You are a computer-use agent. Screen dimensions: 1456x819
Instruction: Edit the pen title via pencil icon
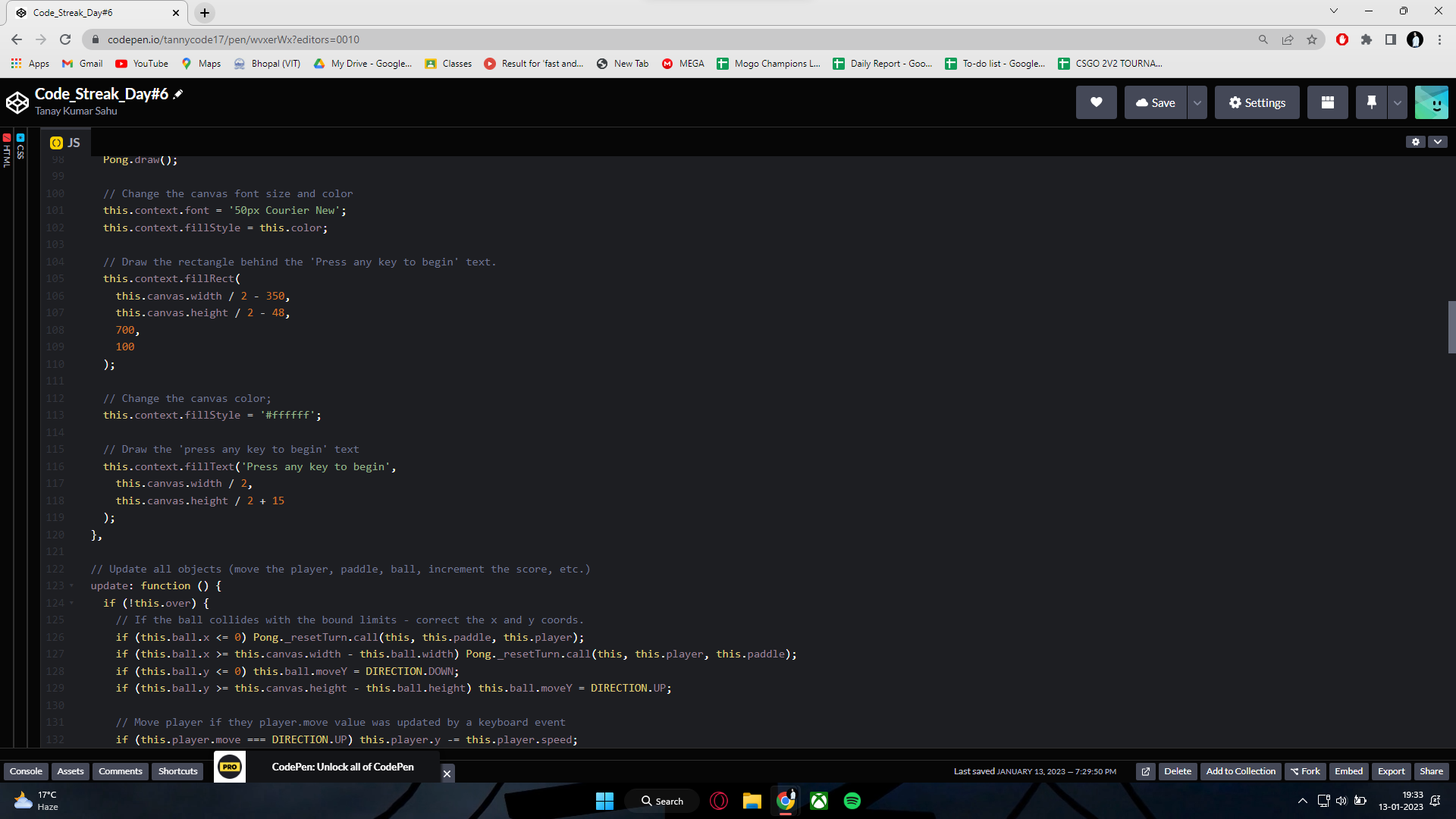[x=177, y=93]
